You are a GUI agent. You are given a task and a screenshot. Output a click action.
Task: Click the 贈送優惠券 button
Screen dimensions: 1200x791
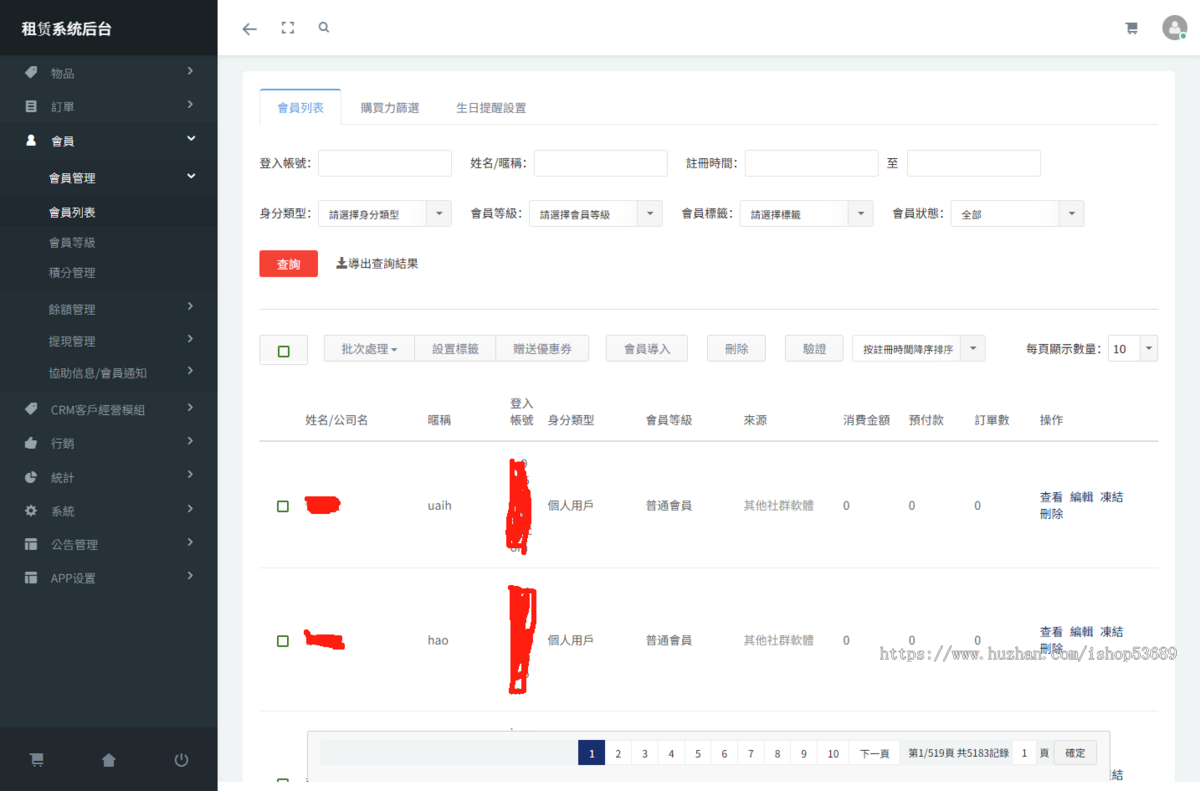[542, 348]
